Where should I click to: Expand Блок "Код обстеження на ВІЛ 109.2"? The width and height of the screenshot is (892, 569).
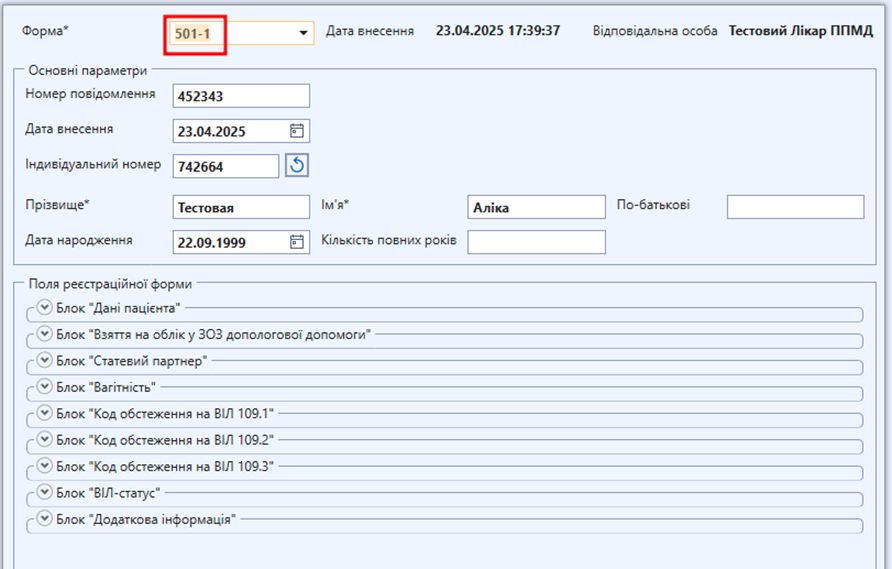pyautogui.click(x=44, y=439)
